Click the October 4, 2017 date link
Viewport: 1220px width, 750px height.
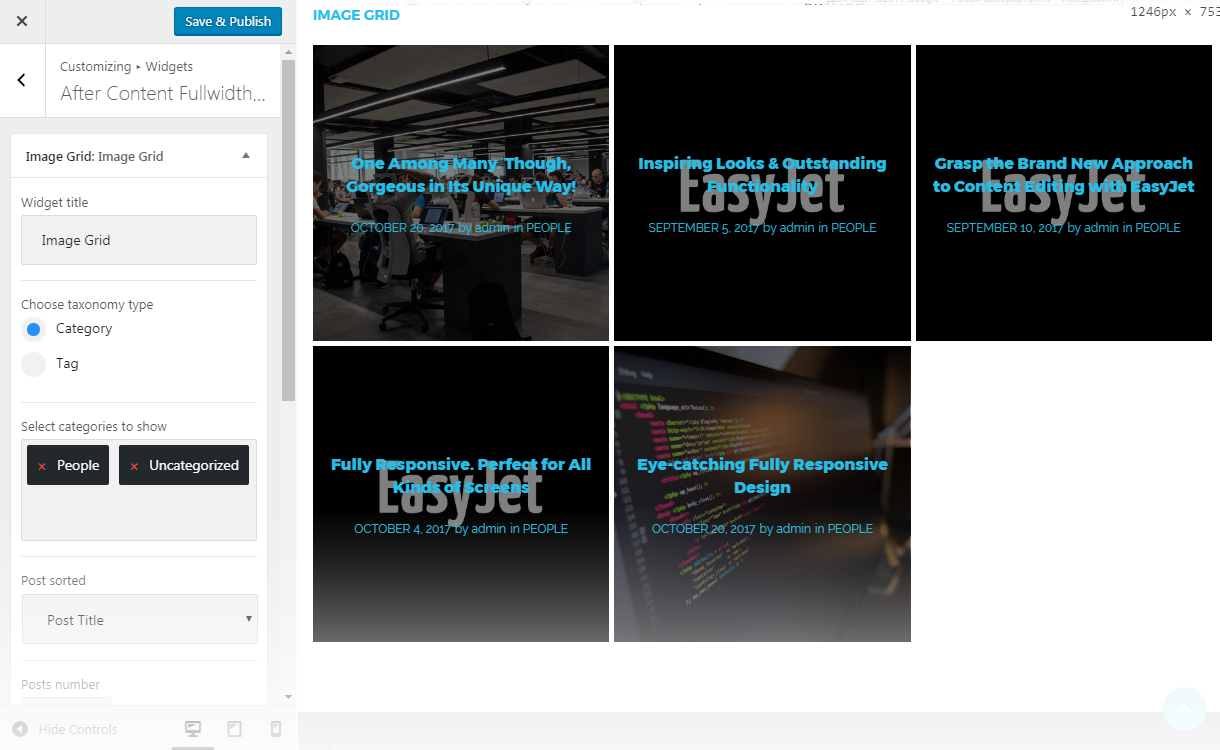point(403,529)
